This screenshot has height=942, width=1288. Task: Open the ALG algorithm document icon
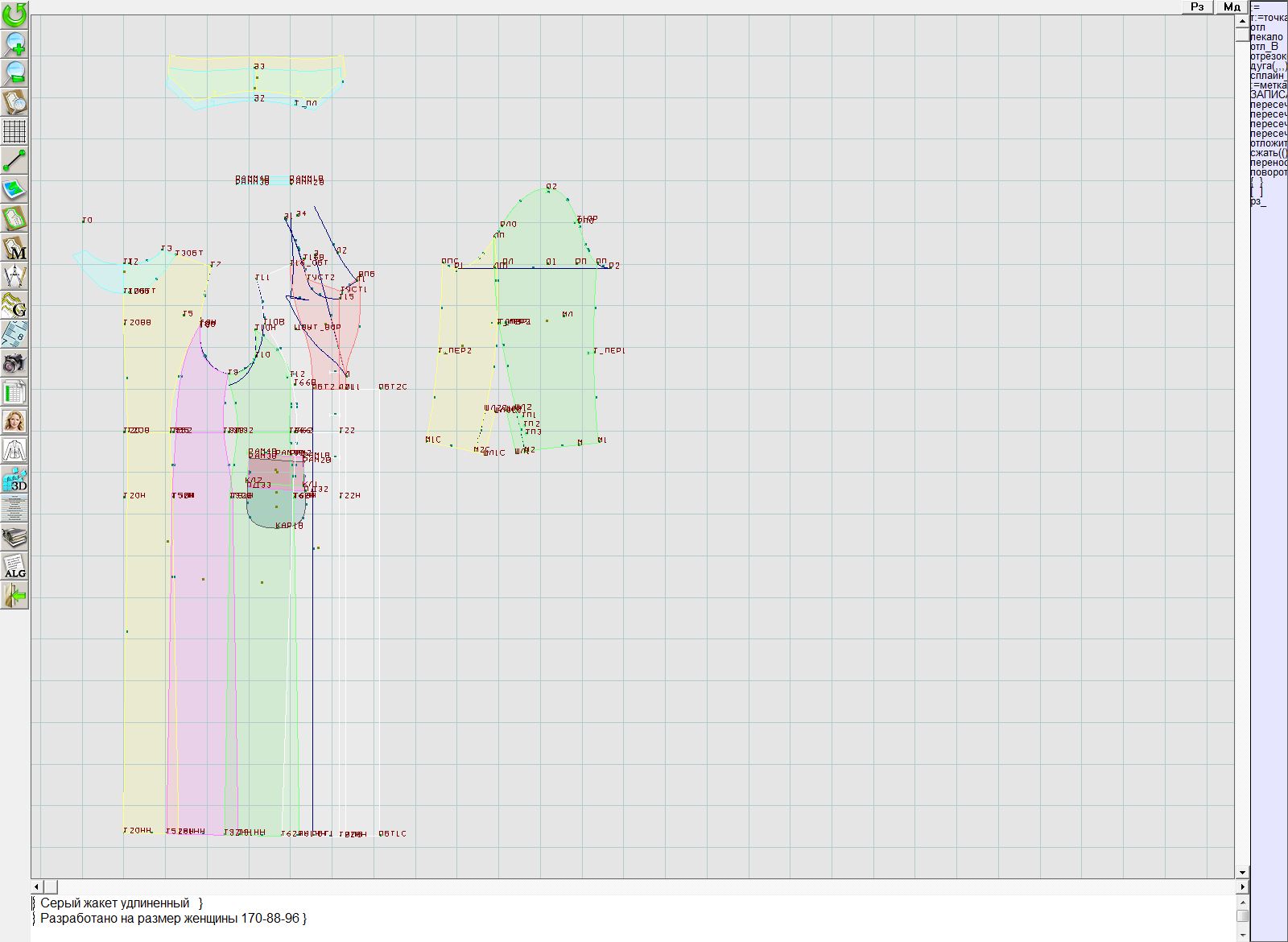coord(14,566)
